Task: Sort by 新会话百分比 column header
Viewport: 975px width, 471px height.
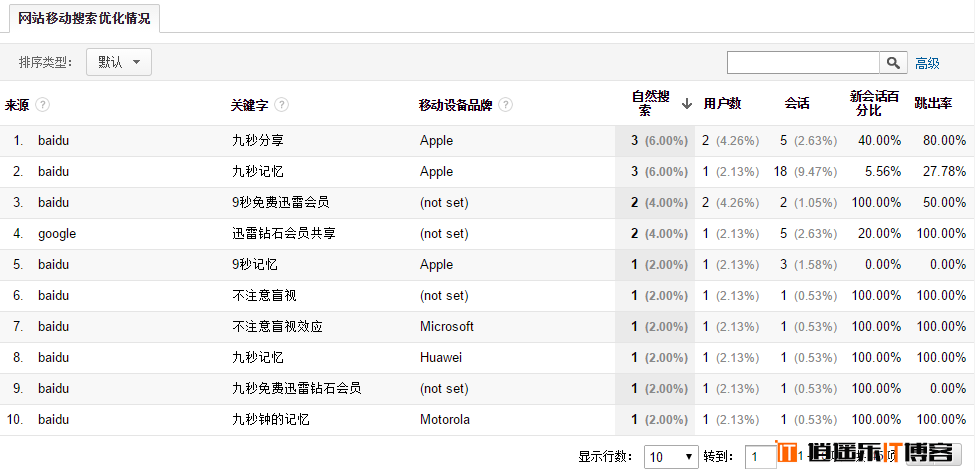Action: click(x=874, y=104)
